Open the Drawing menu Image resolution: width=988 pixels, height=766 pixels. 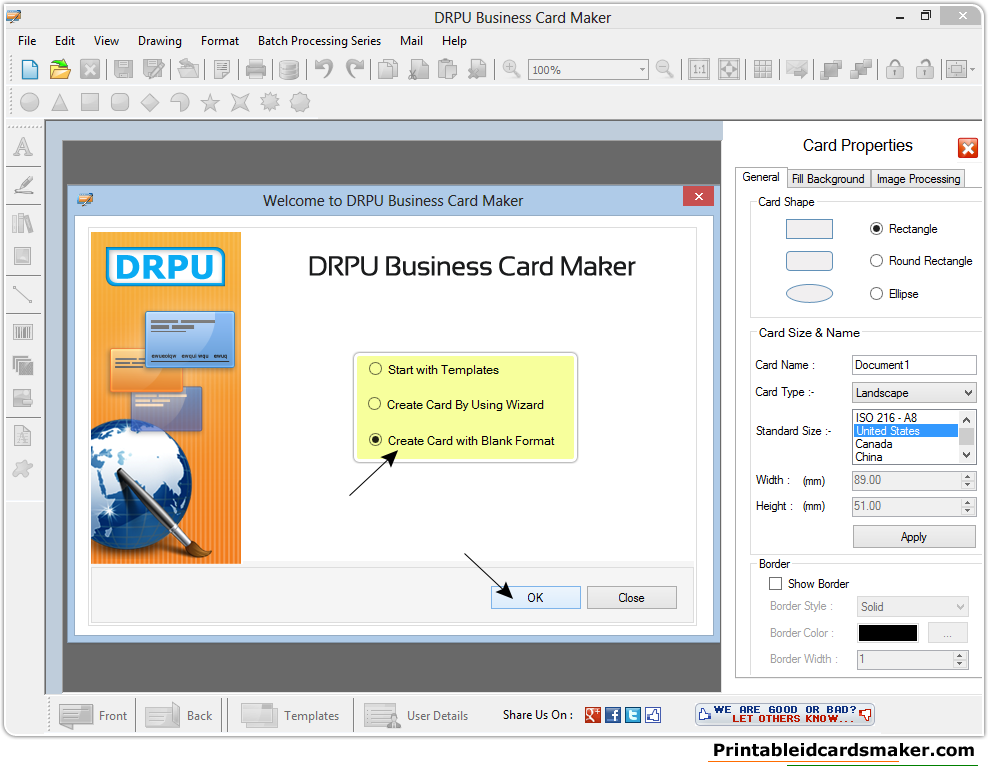(160, 41)
